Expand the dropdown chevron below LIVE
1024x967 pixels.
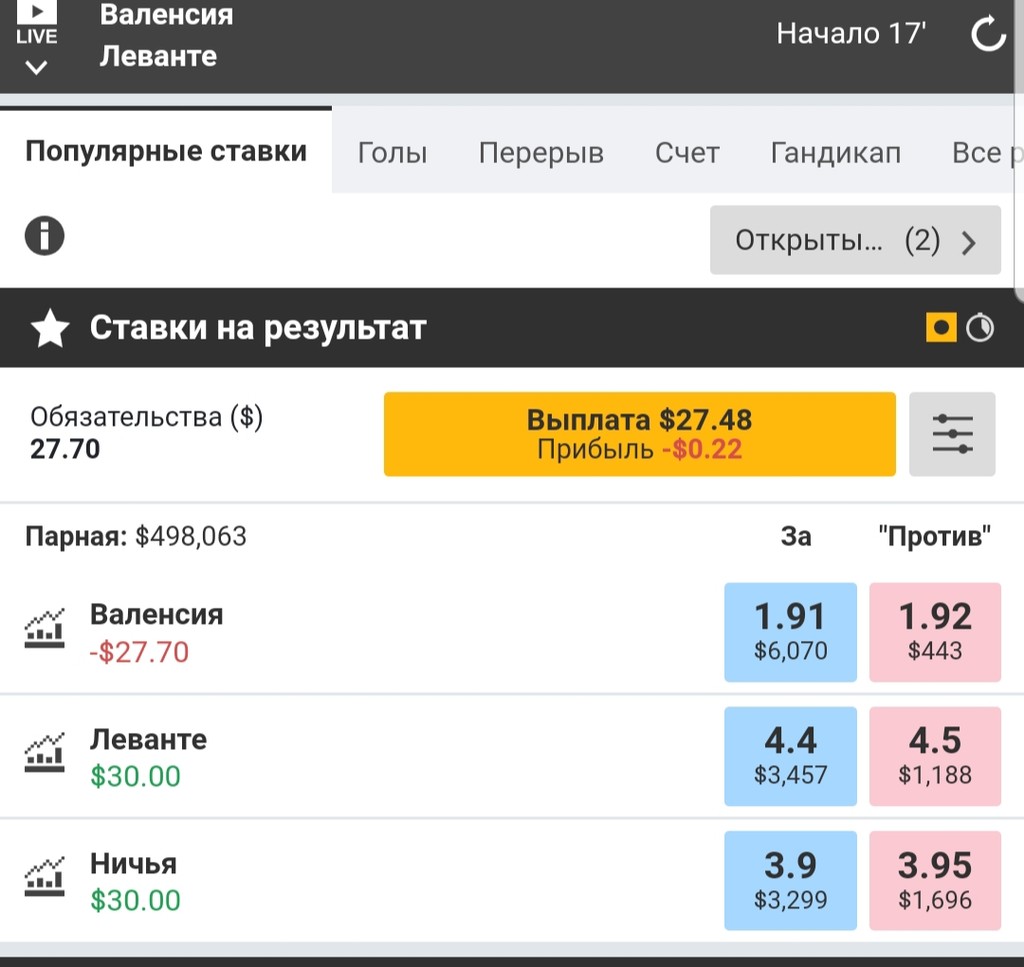point(37,68)
